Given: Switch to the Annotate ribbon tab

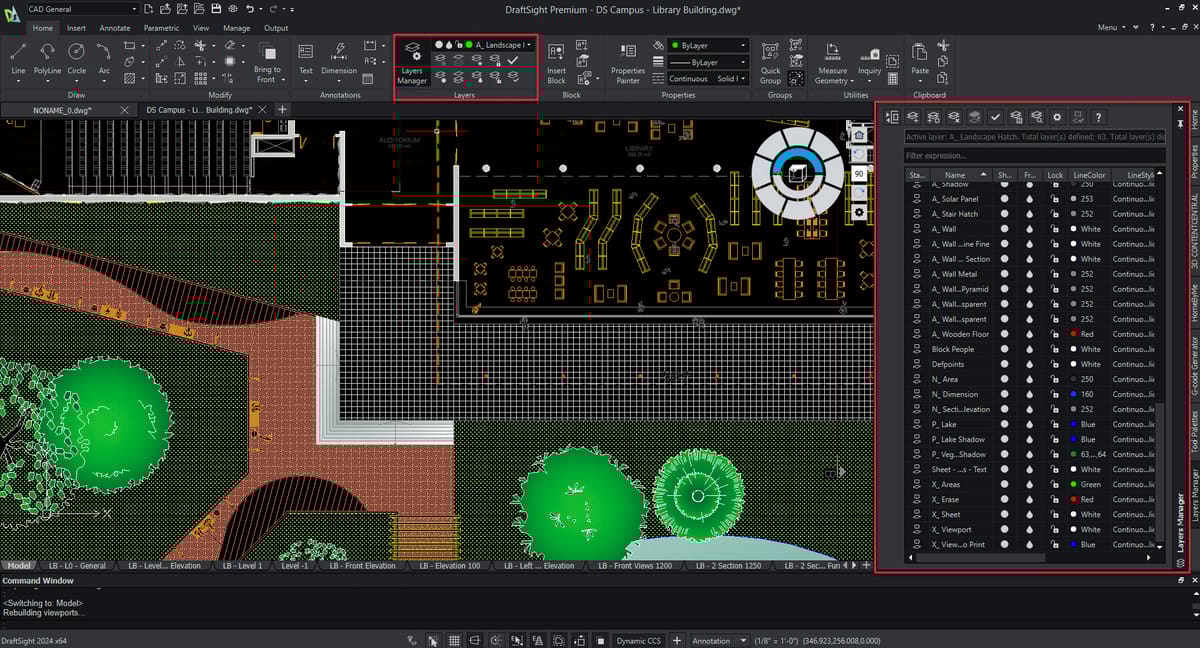Looking at the screenshot, I should coord(114,28).
